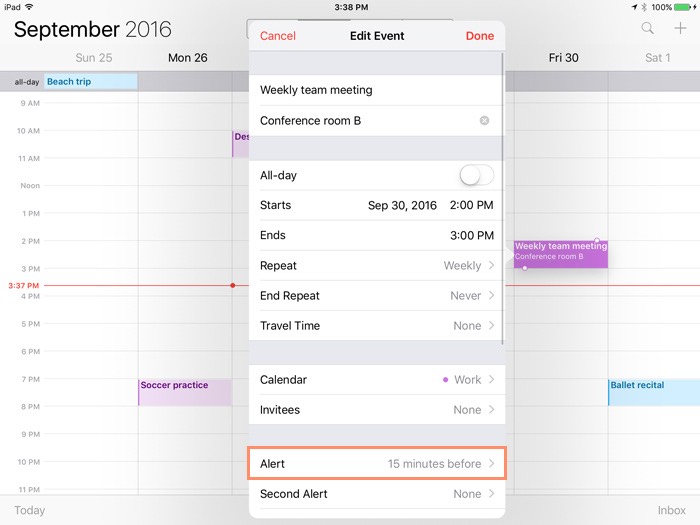Tap the purple Work calendar color dot
Image resolution: width=700 pixels, height=525 pixels.
tap(445, 380)
